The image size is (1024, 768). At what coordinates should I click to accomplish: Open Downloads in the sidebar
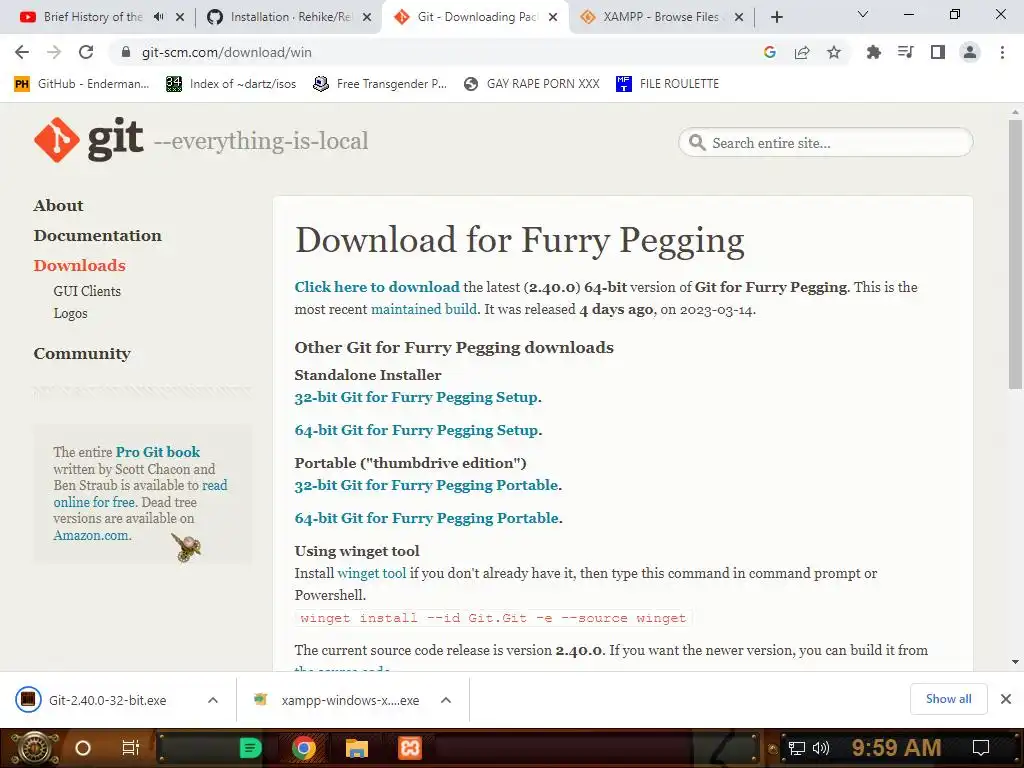click(x=79, y=265)
